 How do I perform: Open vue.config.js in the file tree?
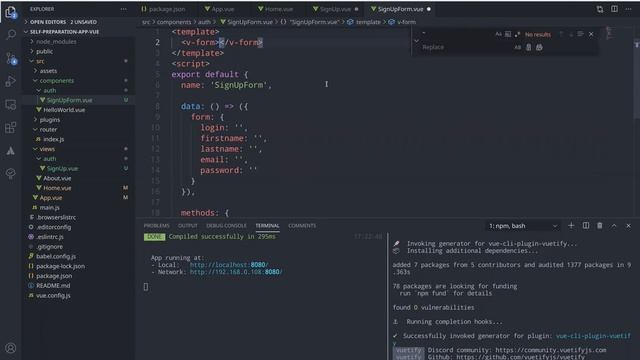[53, 295]
